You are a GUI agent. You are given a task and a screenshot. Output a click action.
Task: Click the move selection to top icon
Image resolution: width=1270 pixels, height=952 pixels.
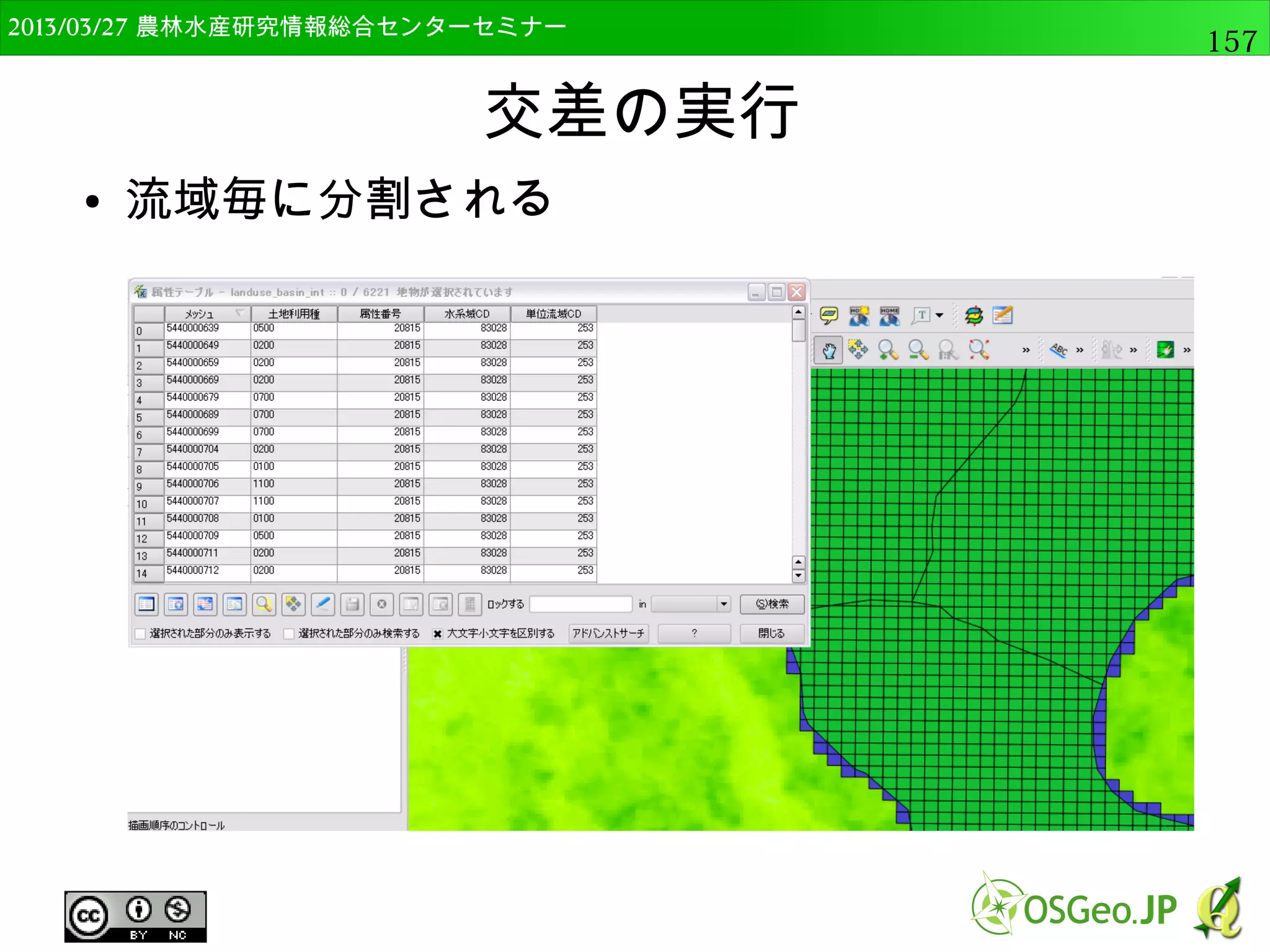tap(176, 603)
